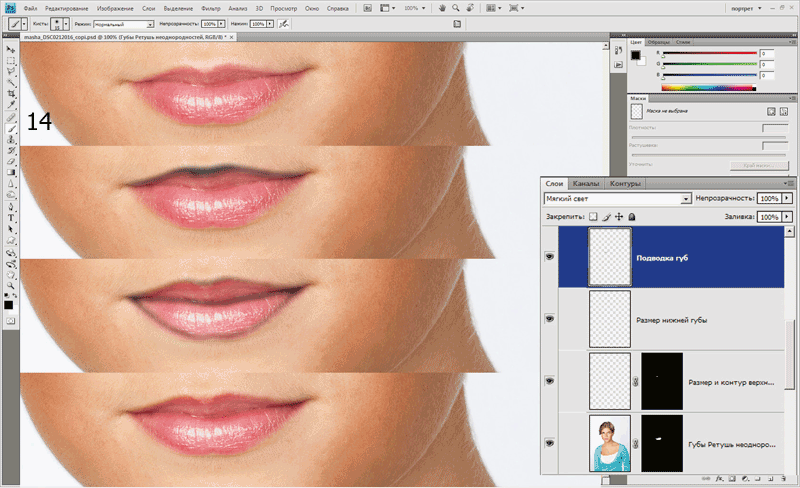This screenshot has width=800, height=488.
Task: Toggle Quick Mask mode
Action: pyautogui.click(x=10, y=321)
